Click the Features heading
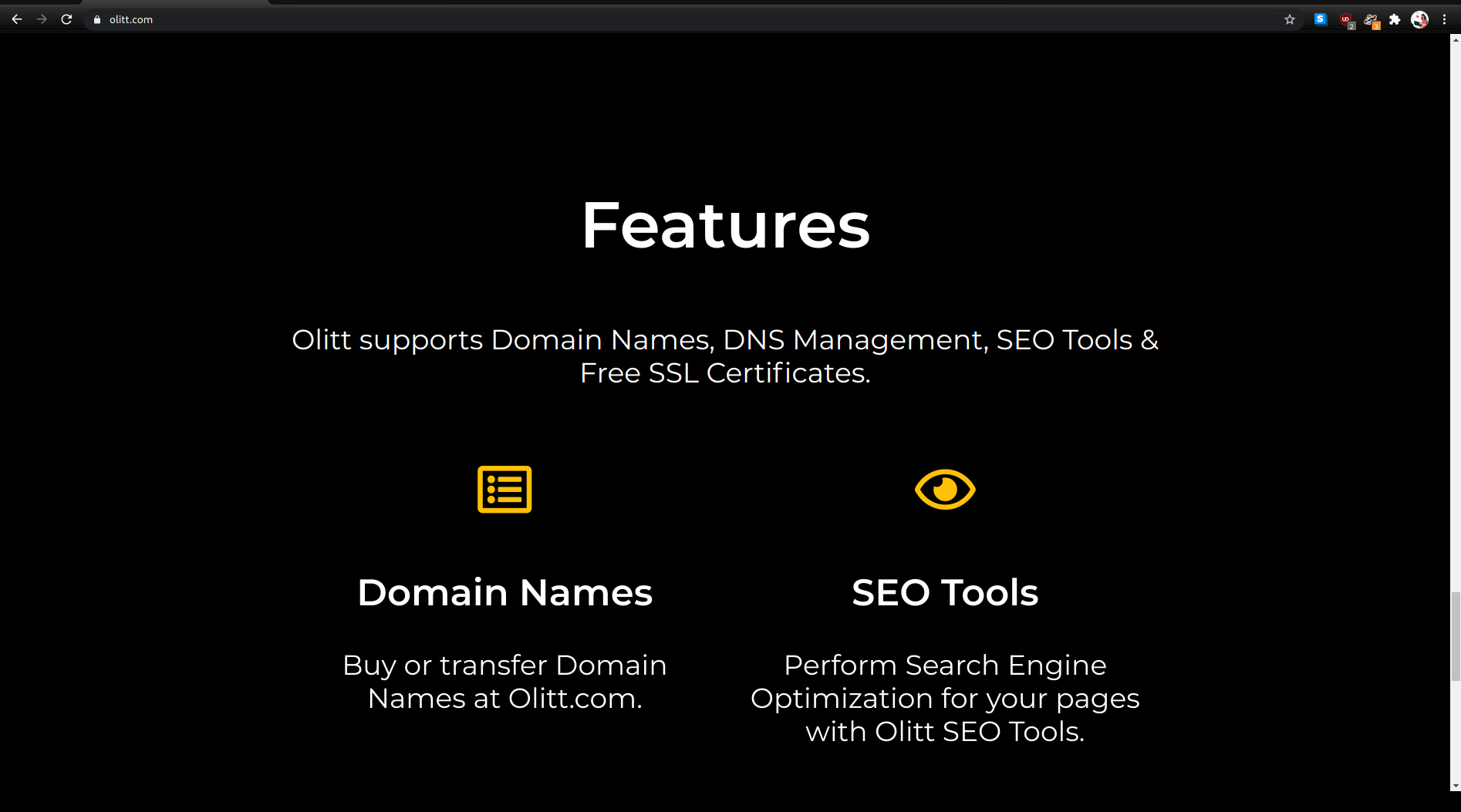The height and width of the screenshot is (812, 1461). pyautogui.click(x=725, y=225)
